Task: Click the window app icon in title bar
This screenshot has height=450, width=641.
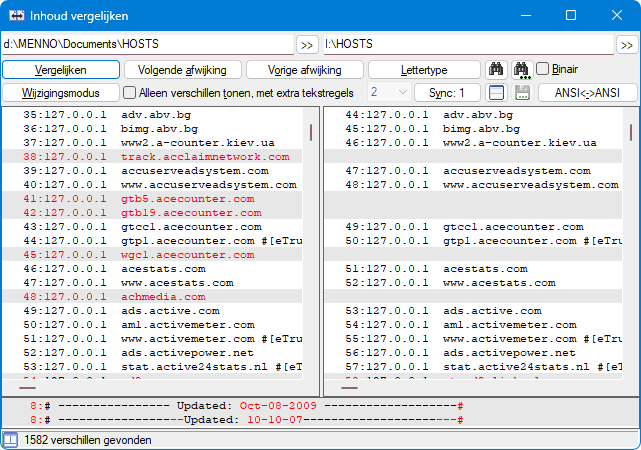Action: click(17, 16)
